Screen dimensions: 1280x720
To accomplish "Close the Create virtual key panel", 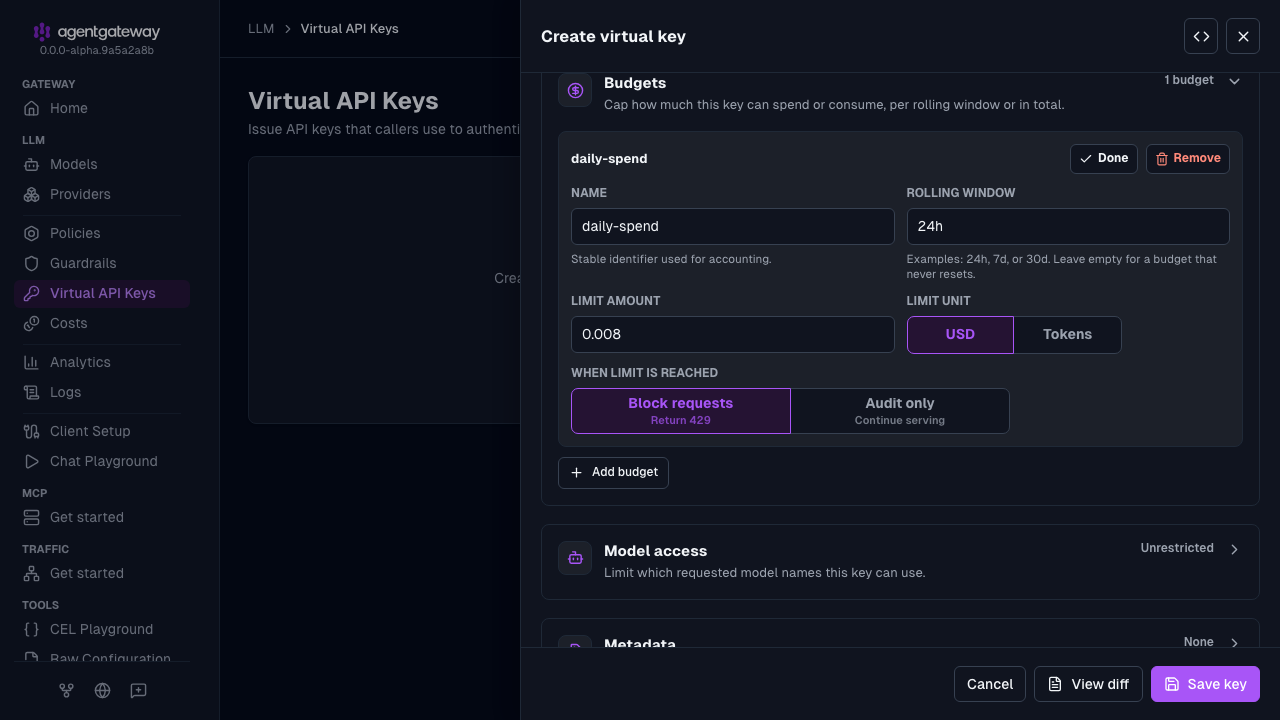I will pyautogui.click(x=1243, y=36).
